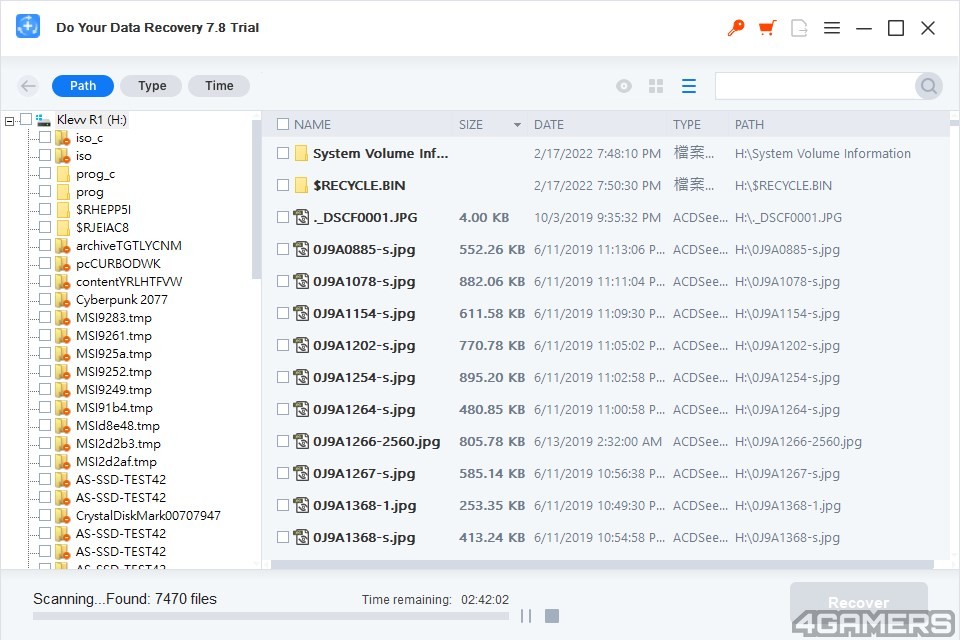This screenshot has width=960, height=640.
Task: Select the $RJEIAC8 tree item
Action: (102, 228)
